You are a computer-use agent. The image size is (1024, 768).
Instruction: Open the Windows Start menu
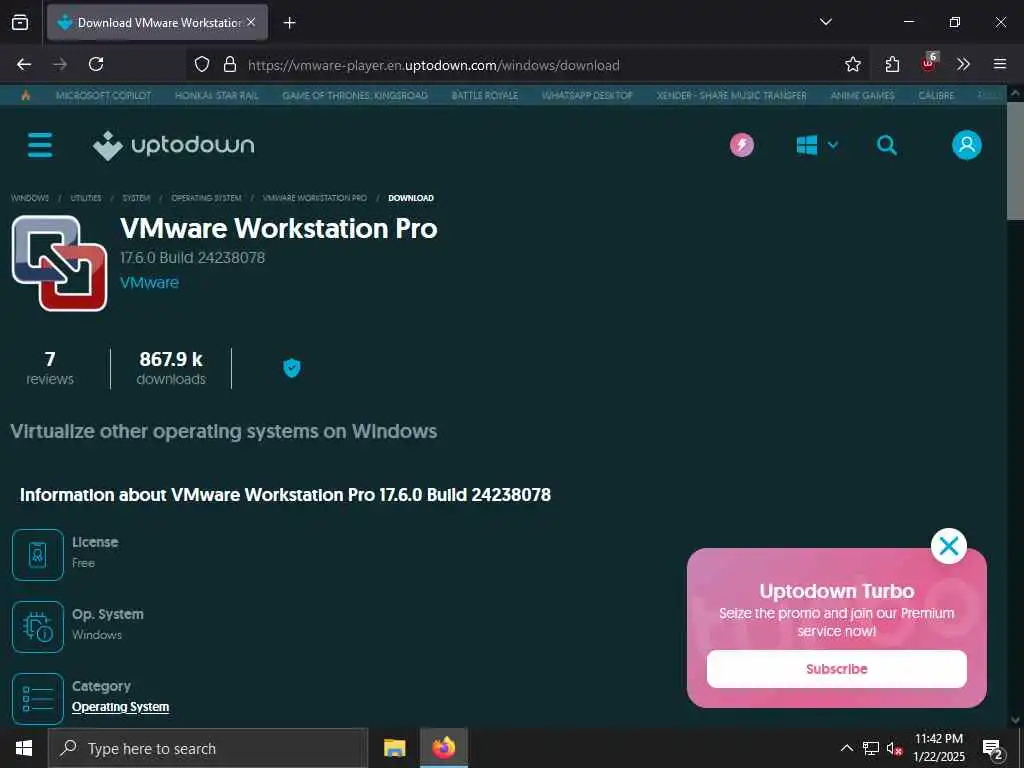pos(24,748)
